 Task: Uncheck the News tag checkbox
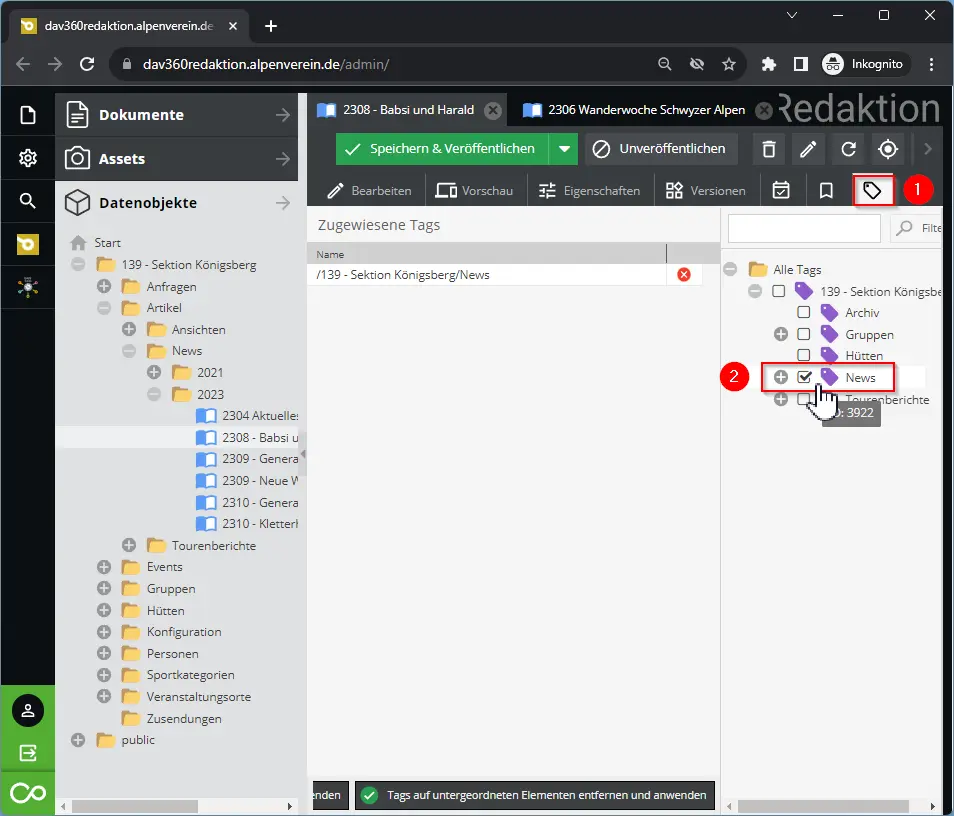click(x=804, y=377)
